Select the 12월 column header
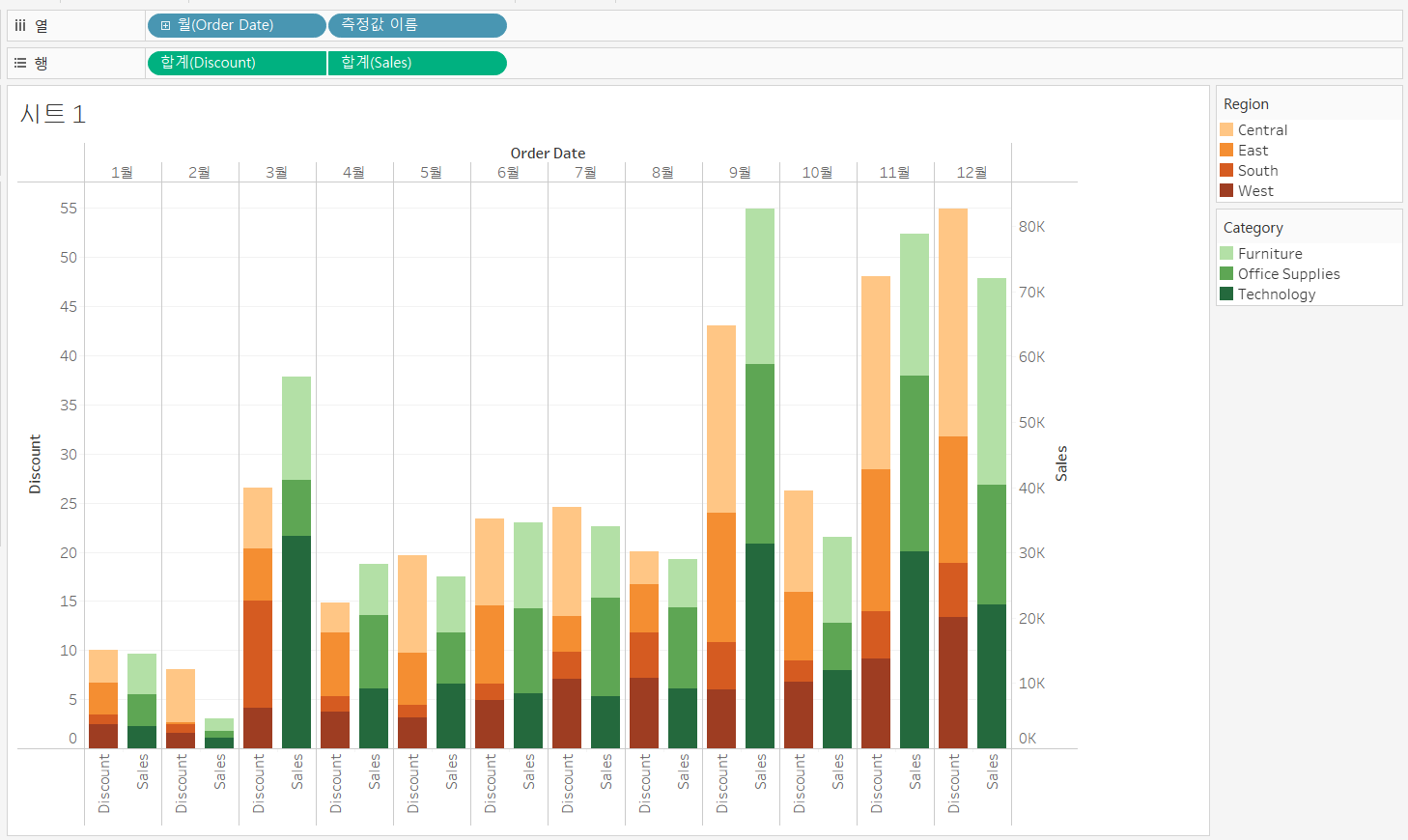Screen dimensions: 1408x840 (x=972, y=172)
